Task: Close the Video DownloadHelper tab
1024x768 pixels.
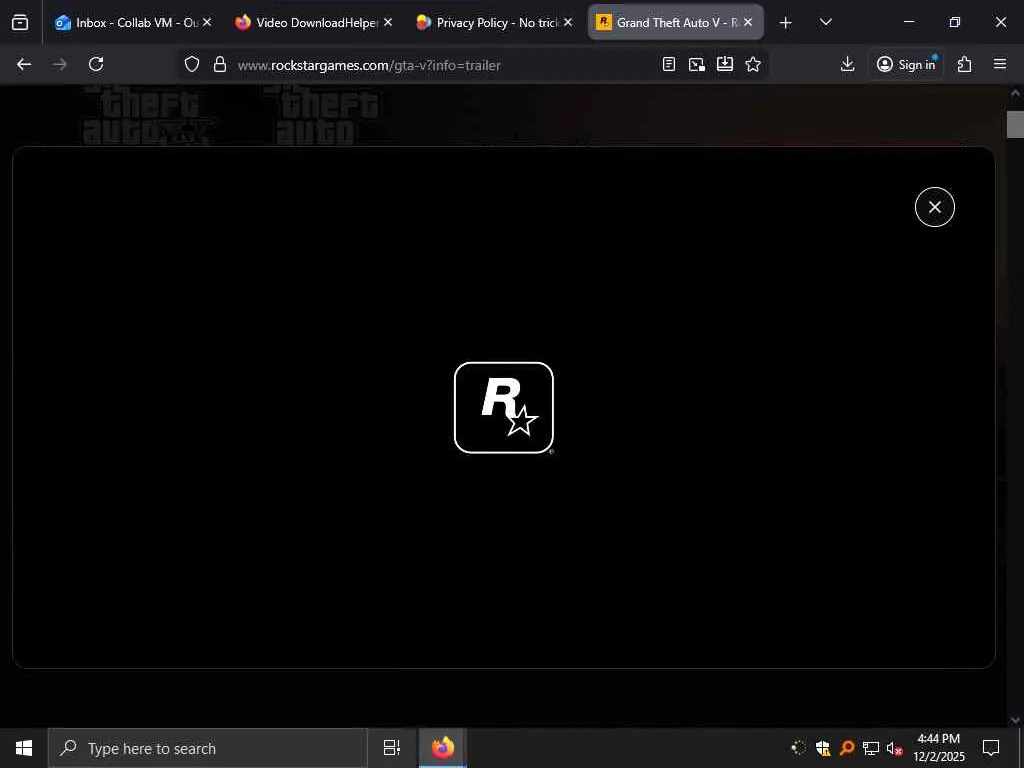Action: point(388,22)
